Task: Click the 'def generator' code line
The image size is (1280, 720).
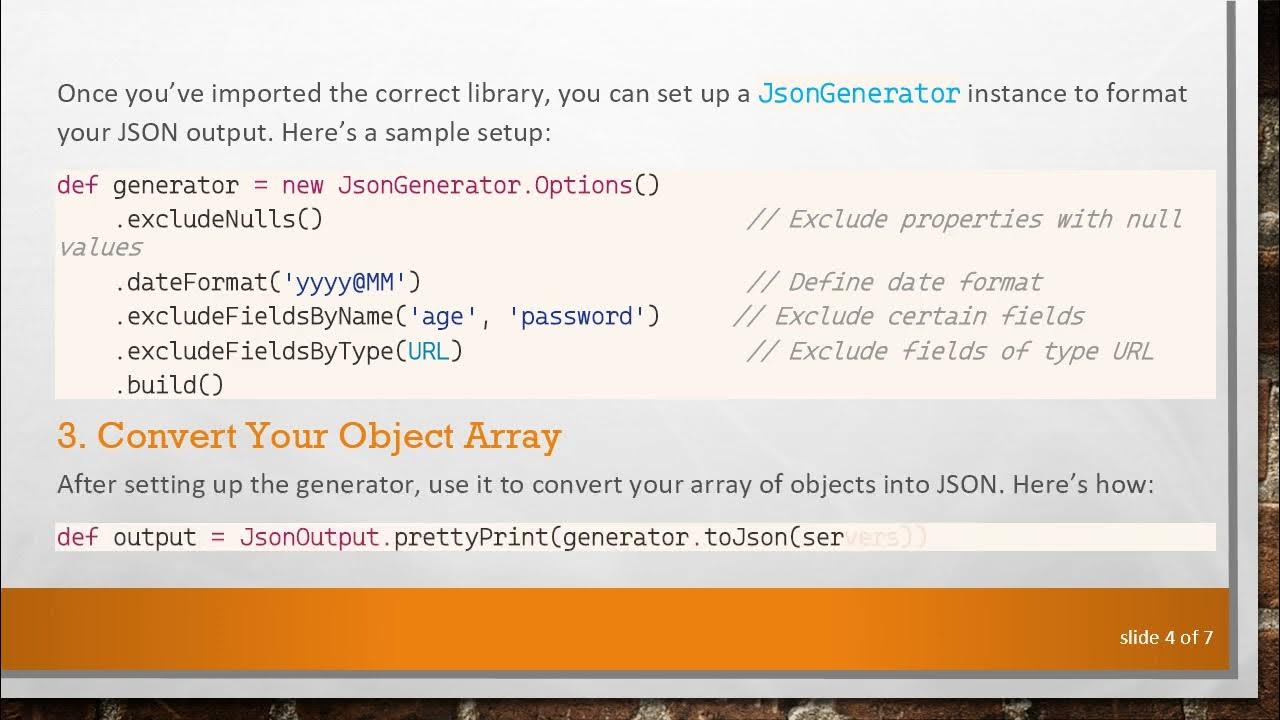Action: [358, 185]
